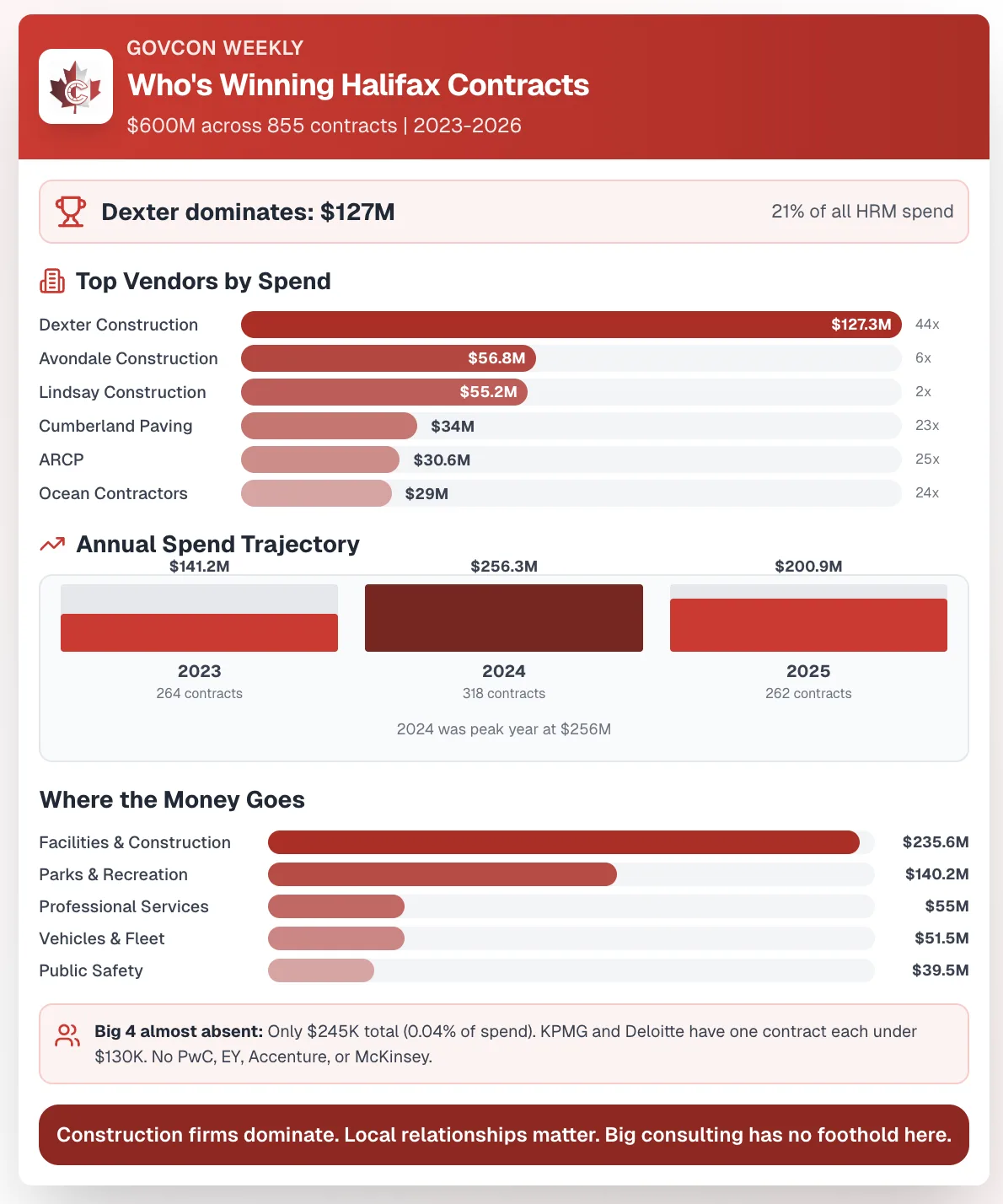Click the '24x' contract count
The width and height of the screenshot is (1003, 1204).
(x=927, y=493)
